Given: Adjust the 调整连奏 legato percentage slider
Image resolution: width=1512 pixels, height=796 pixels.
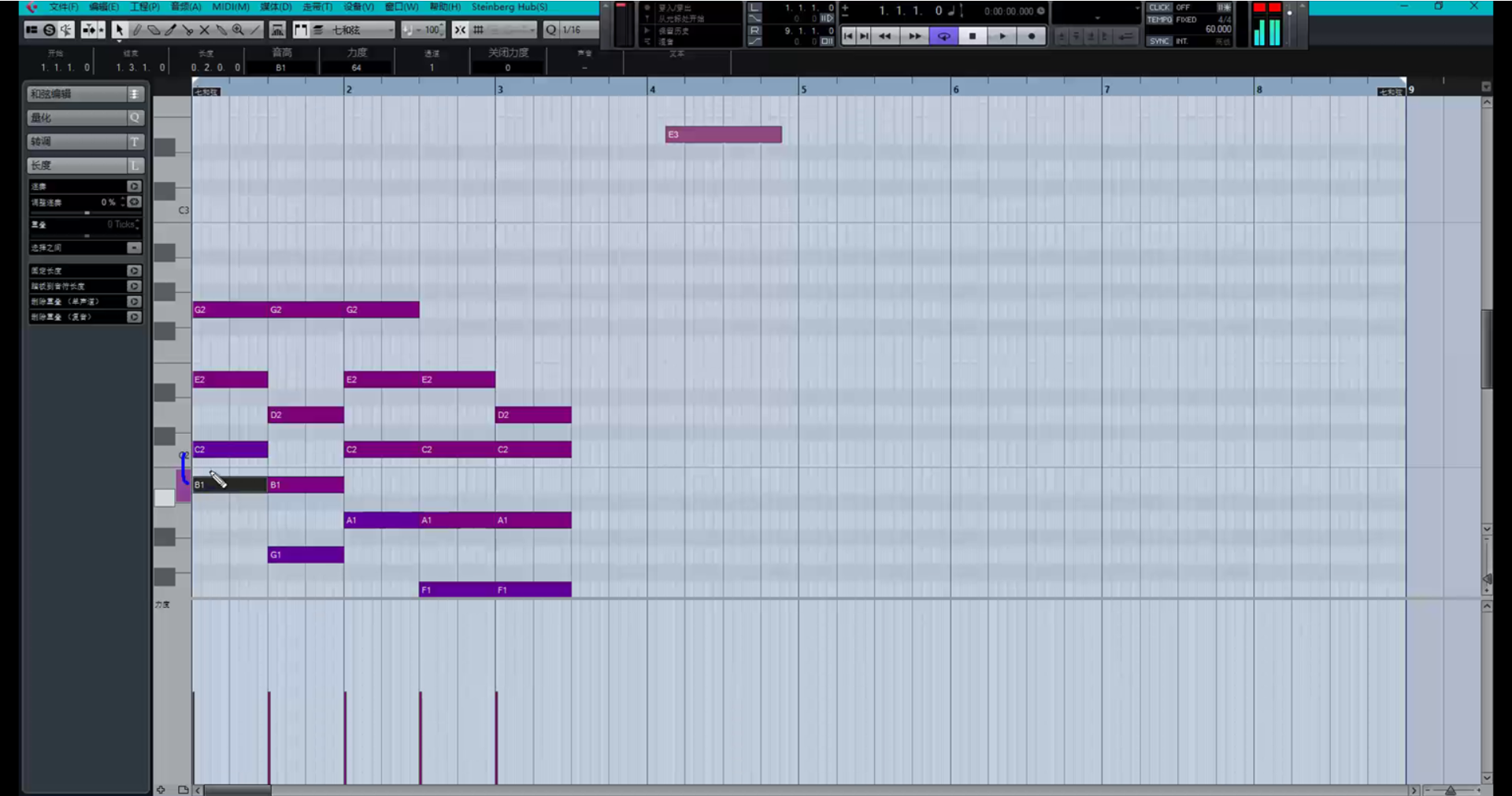Looking at the screenshot, I should tap(87, 213).
